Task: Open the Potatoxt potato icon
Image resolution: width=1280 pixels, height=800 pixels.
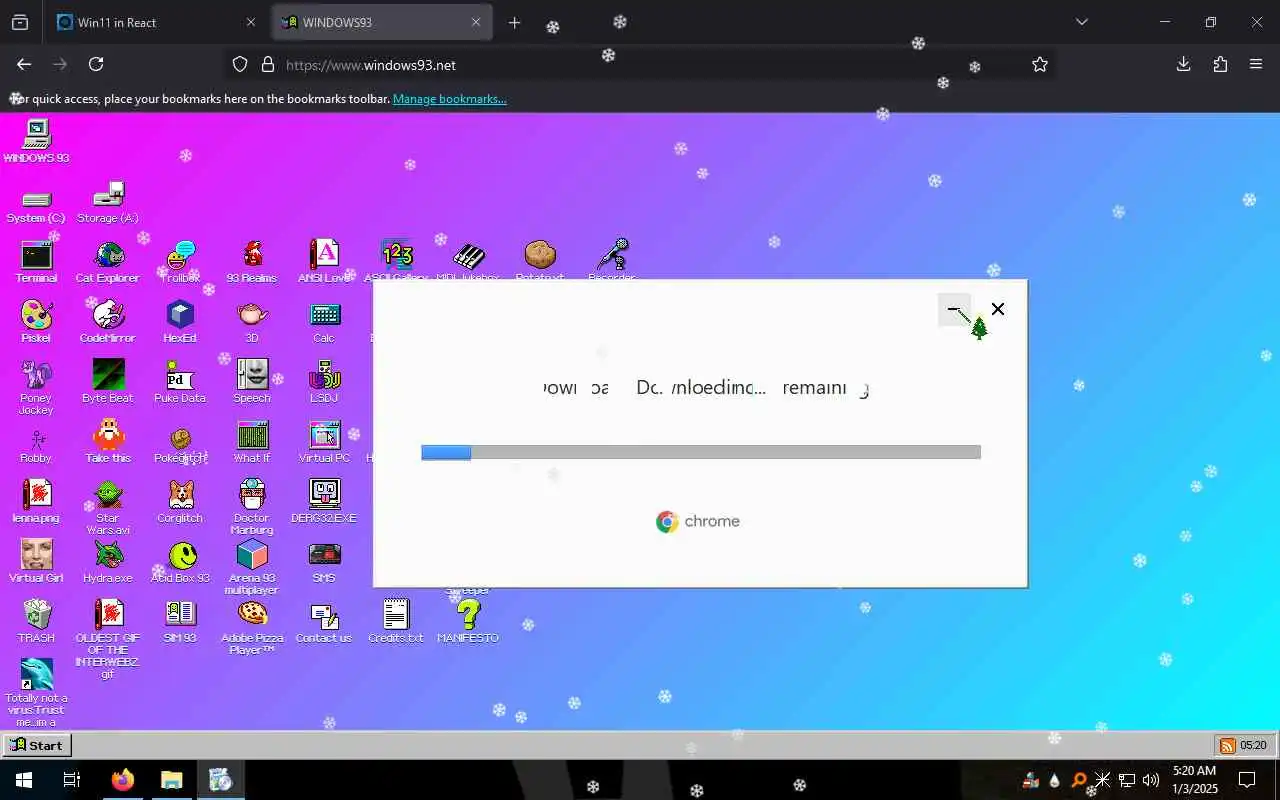Action: tap(540, 261)
